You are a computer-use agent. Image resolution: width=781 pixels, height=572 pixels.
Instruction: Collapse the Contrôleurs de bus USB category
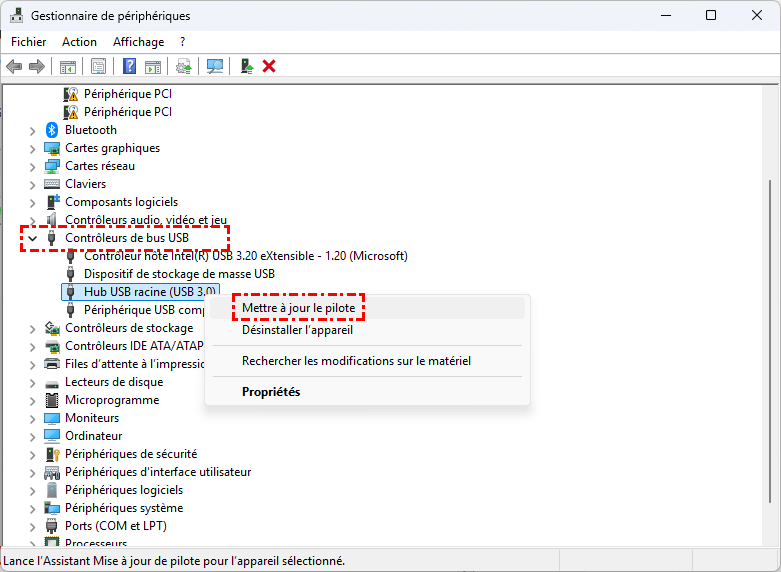(33, 238)
